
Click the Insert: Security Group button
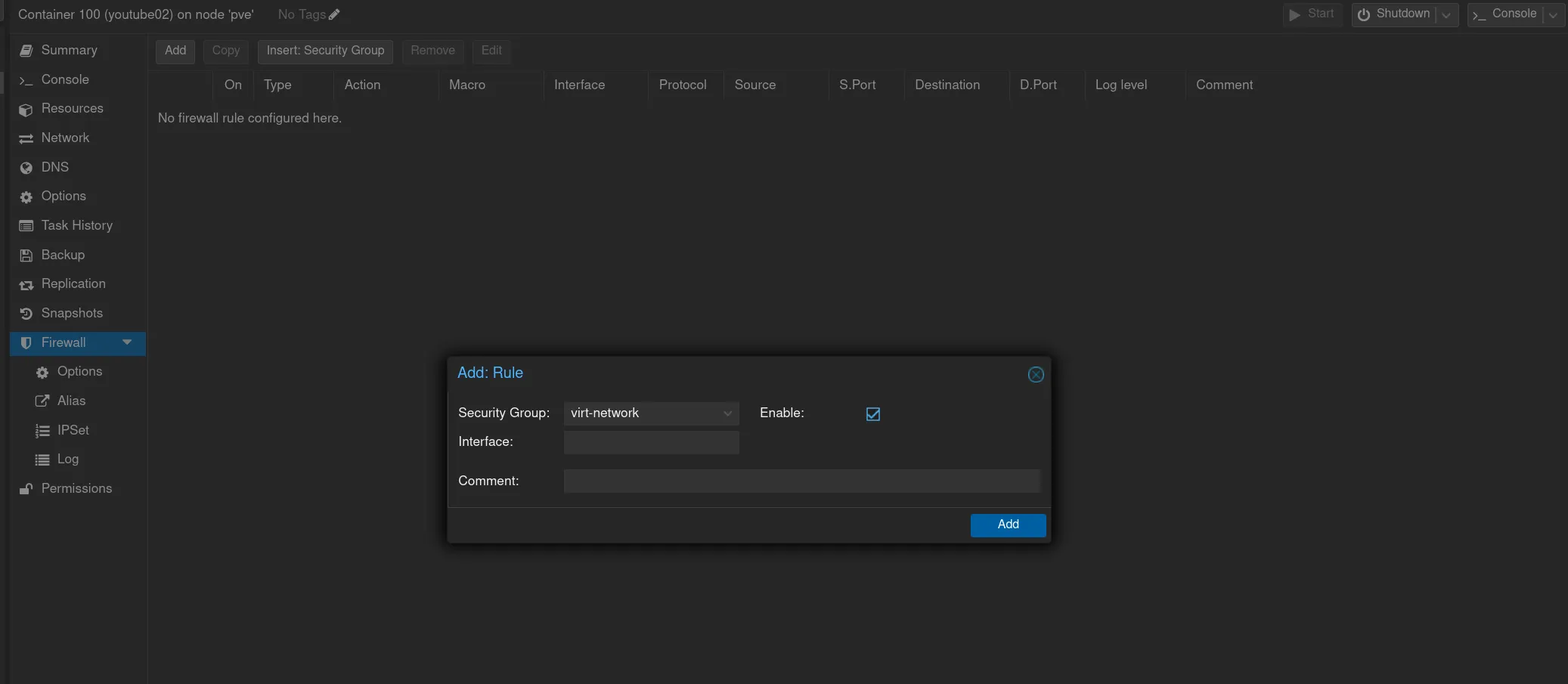point(325,51)
